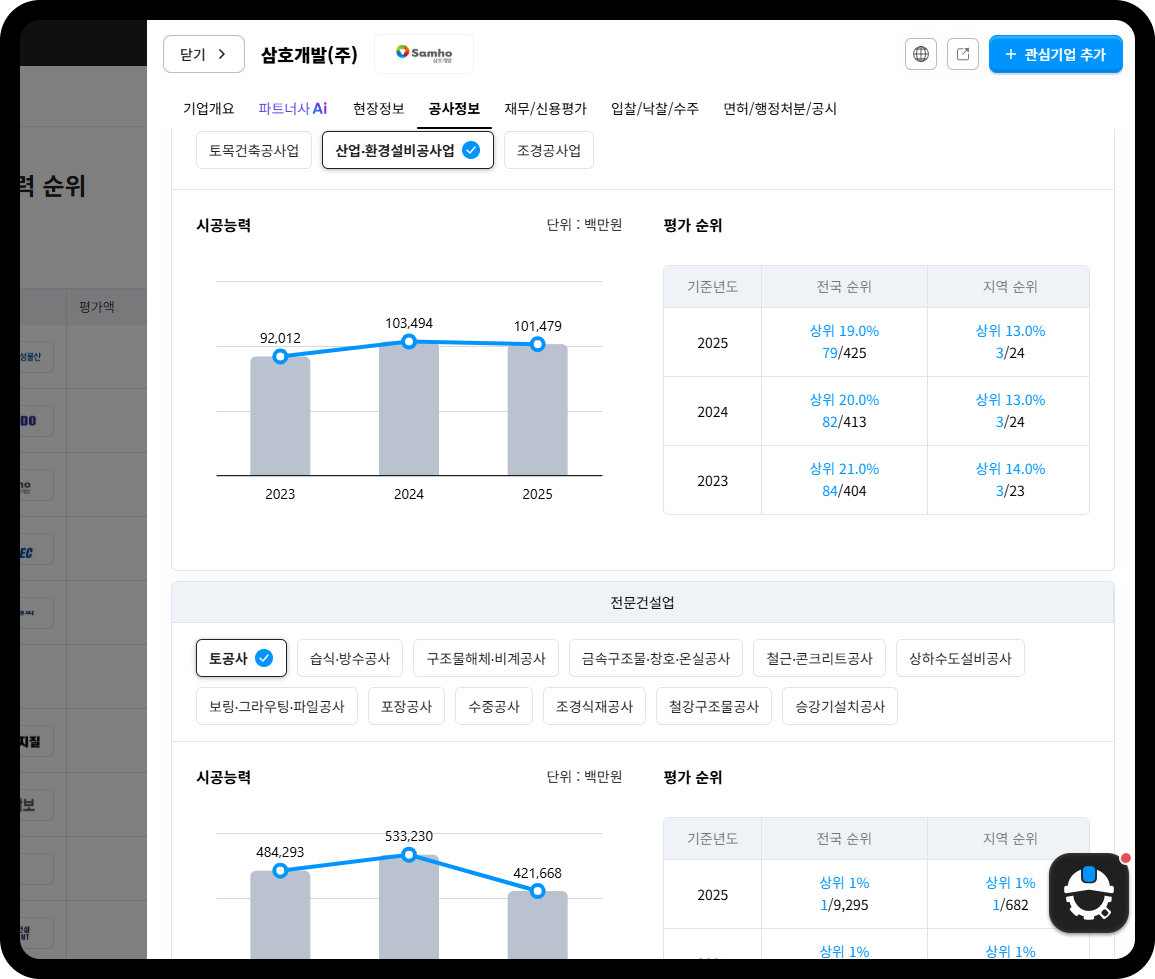Click the 2024 data point labeled 103,494
Image resolution: width=1155 pixels, height=979 pixels.
pyautogui.click(x=409, y=341)
